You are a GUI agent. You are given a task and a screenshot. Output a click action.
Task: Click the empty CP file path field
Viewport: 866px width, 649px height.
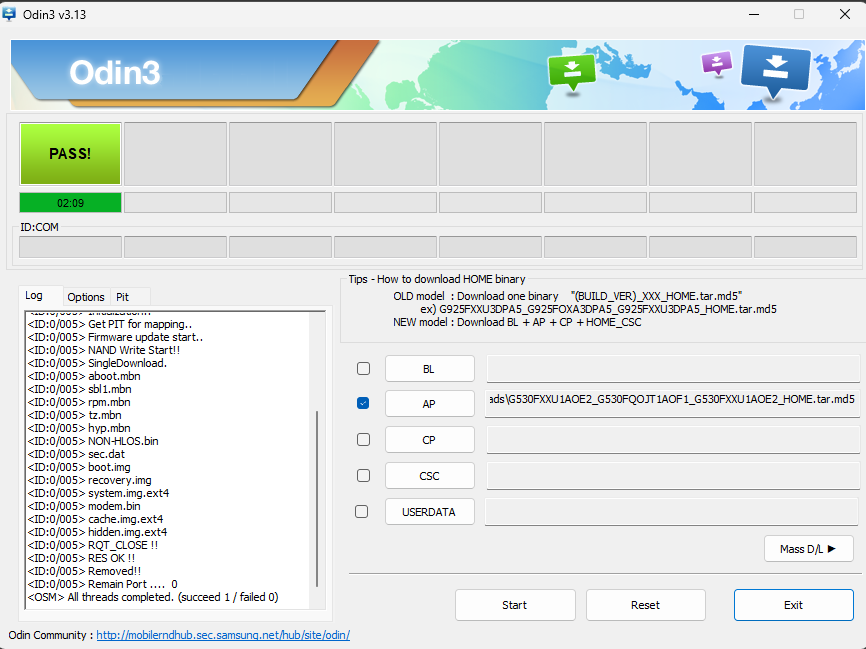point(673,440)
